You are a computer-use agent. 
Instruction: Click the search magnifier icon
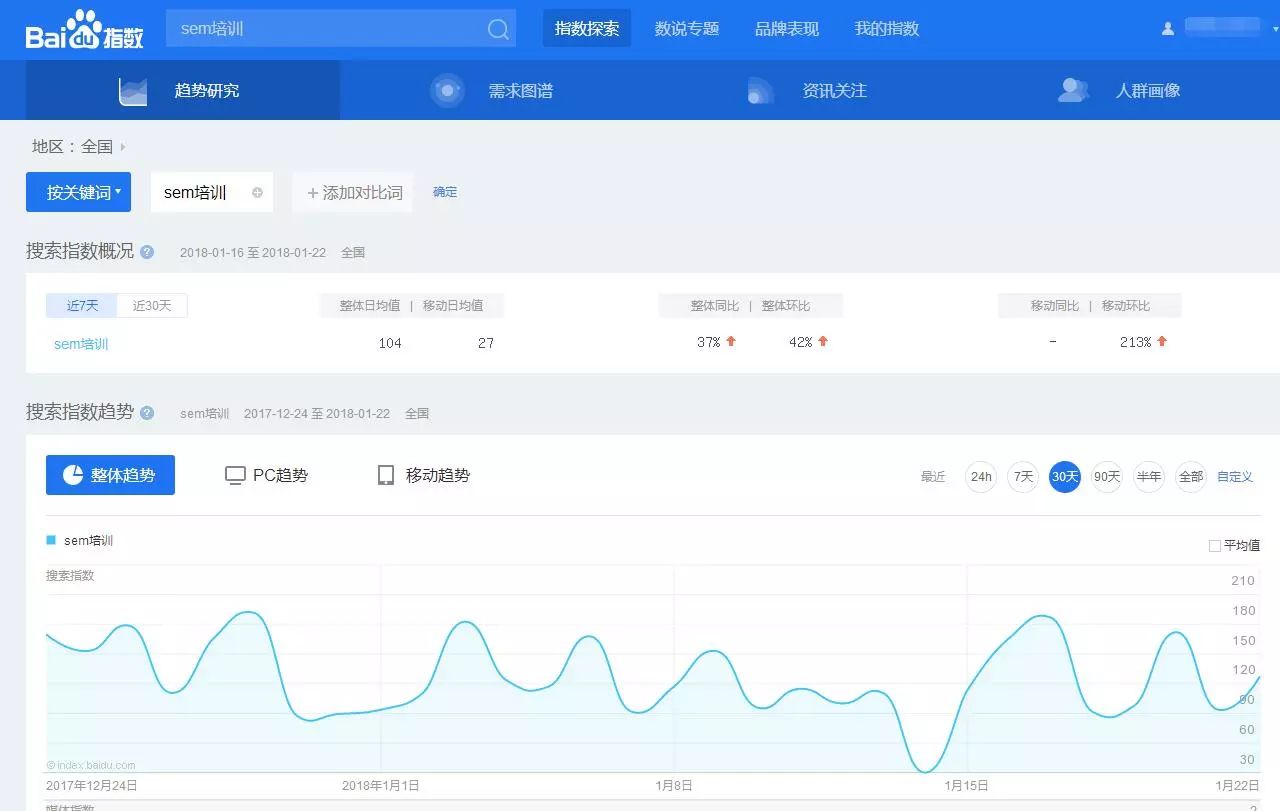498,29
